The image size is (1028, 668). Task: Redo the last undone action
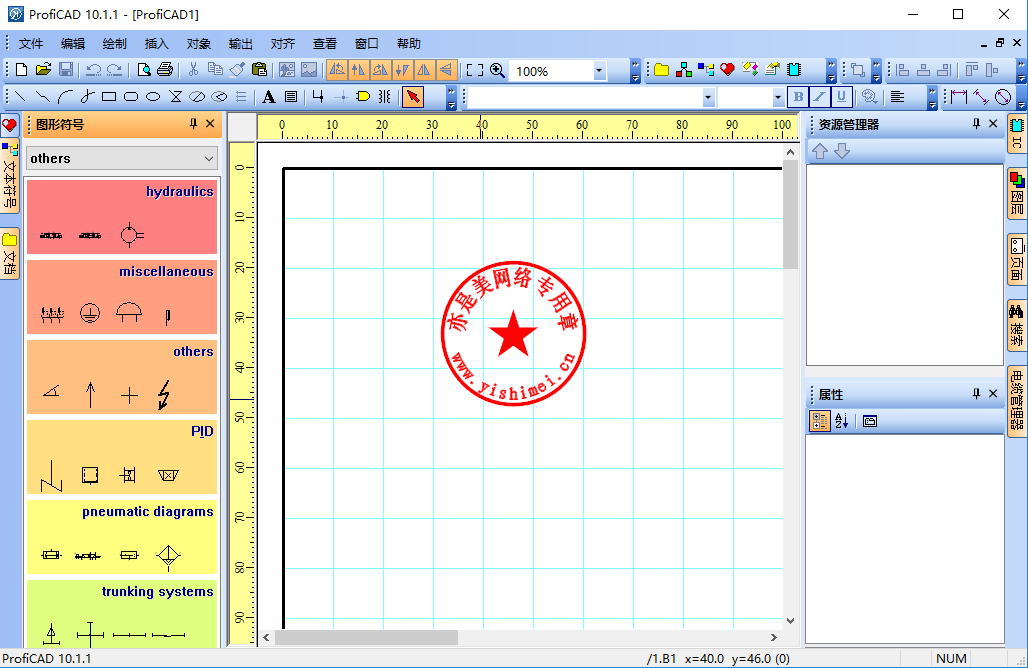point(115,70)
